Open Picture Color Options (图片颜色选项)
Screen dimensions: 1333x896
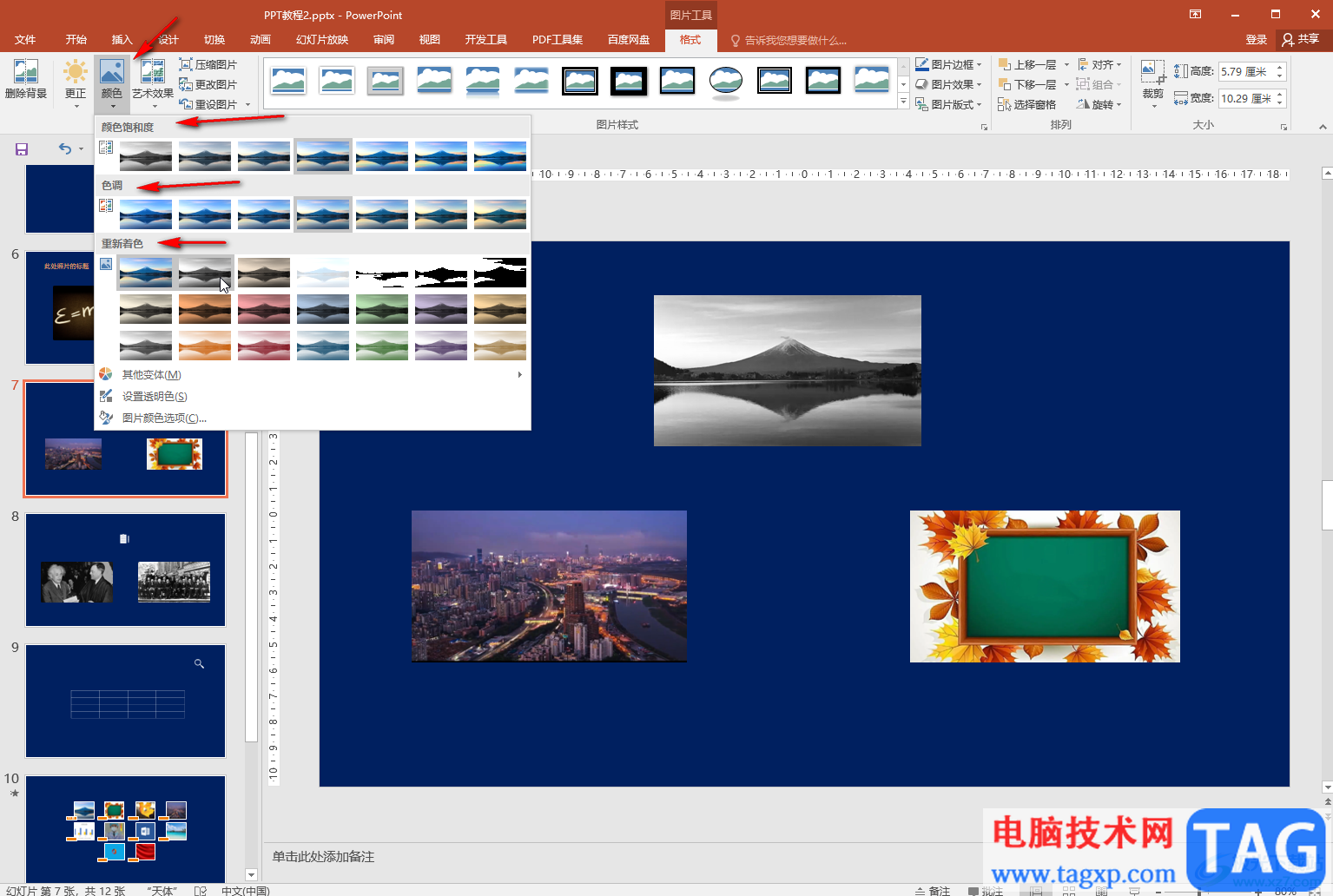click(x=313, y=418)
